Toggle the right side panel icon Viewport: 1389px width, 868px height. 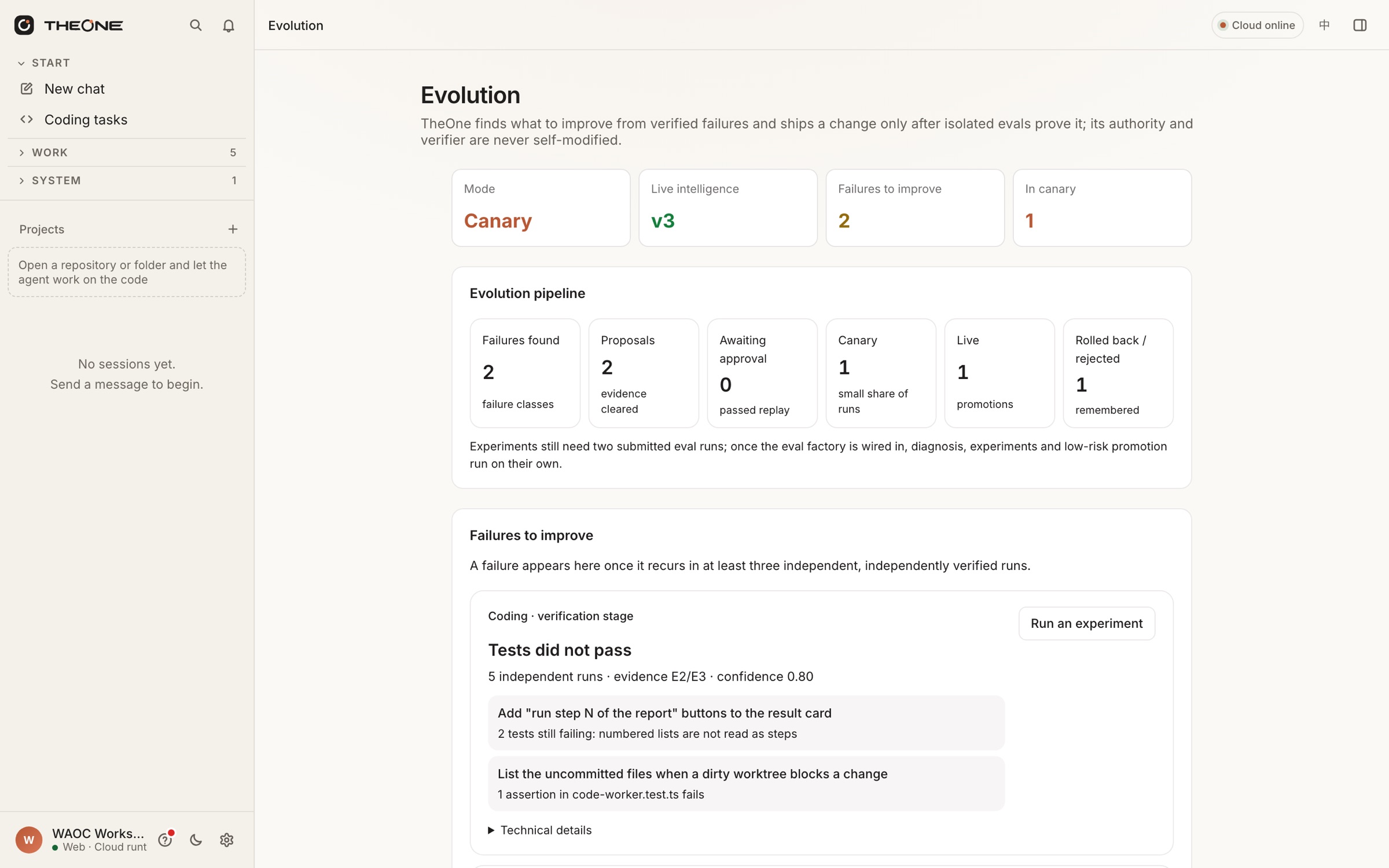[x=1360, y=25]
